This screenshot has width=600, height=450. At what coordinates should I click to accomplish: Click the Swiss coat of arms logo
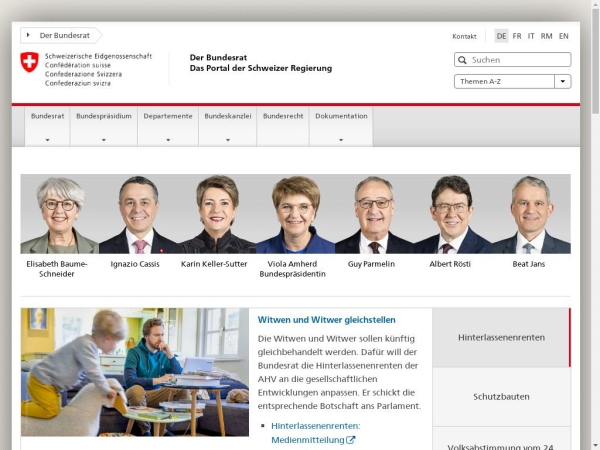click(29, 62)
